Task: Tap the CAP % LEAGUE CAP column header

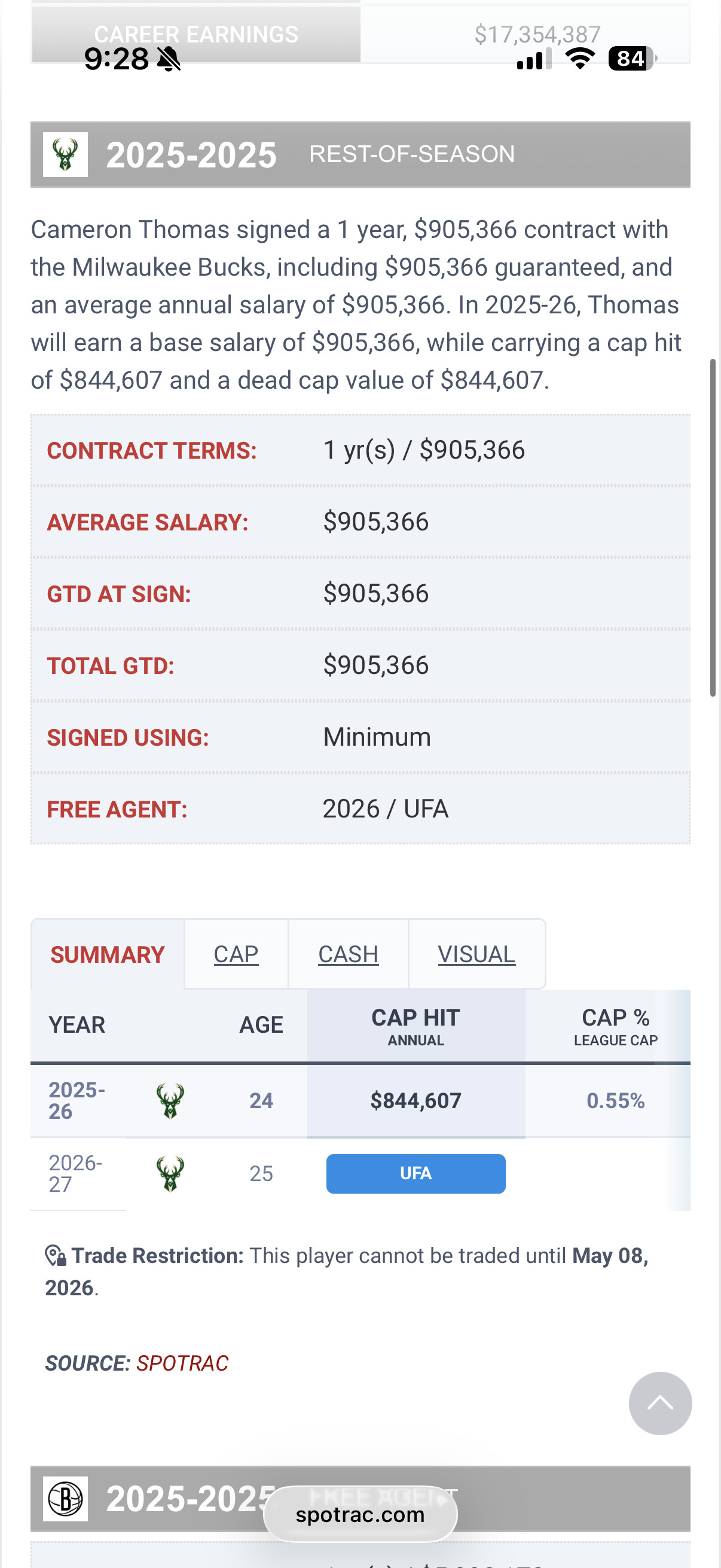Action: [615, 1026]
